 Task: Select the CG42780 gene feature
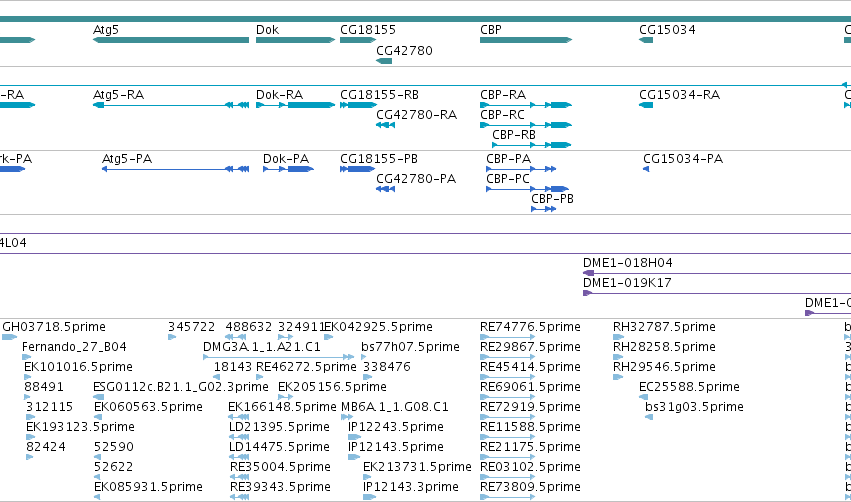(x=384, y=61)
